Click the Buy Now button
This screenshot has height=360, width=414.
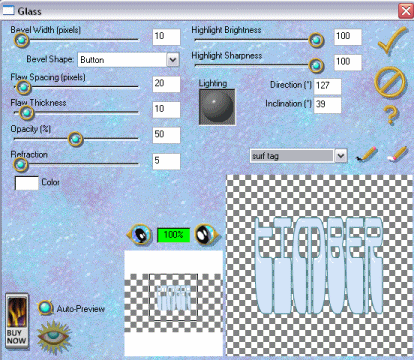[x=17, y=321]
